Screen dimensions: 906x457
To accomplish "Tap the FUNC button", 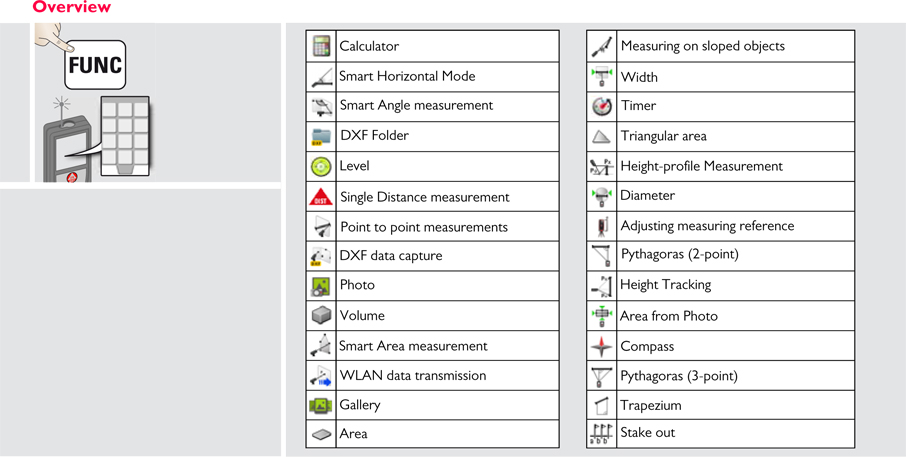I will [x=95, y=64].
